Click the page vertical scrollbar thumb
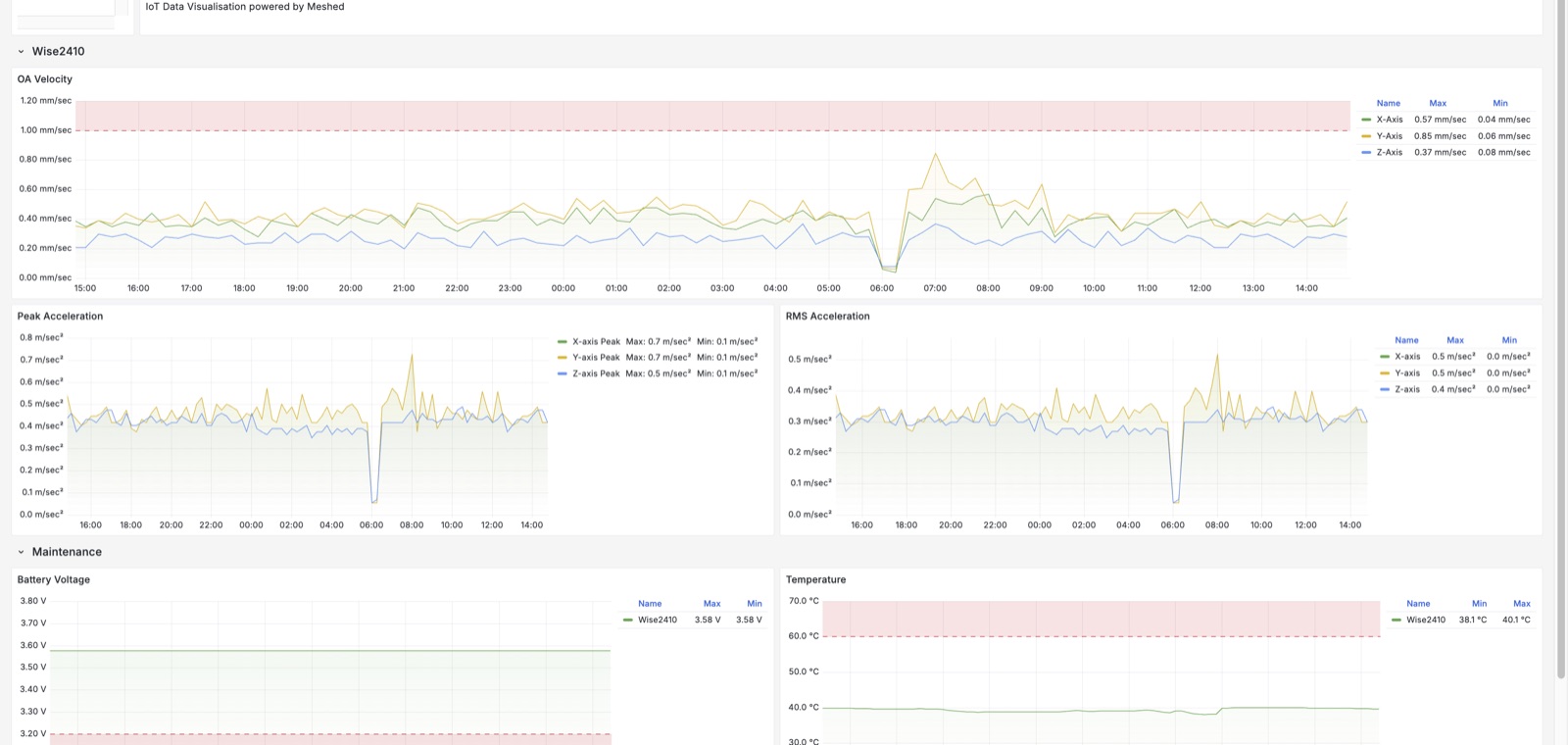The width and height of the screenshot is (1568, 745). (1561, 338)
